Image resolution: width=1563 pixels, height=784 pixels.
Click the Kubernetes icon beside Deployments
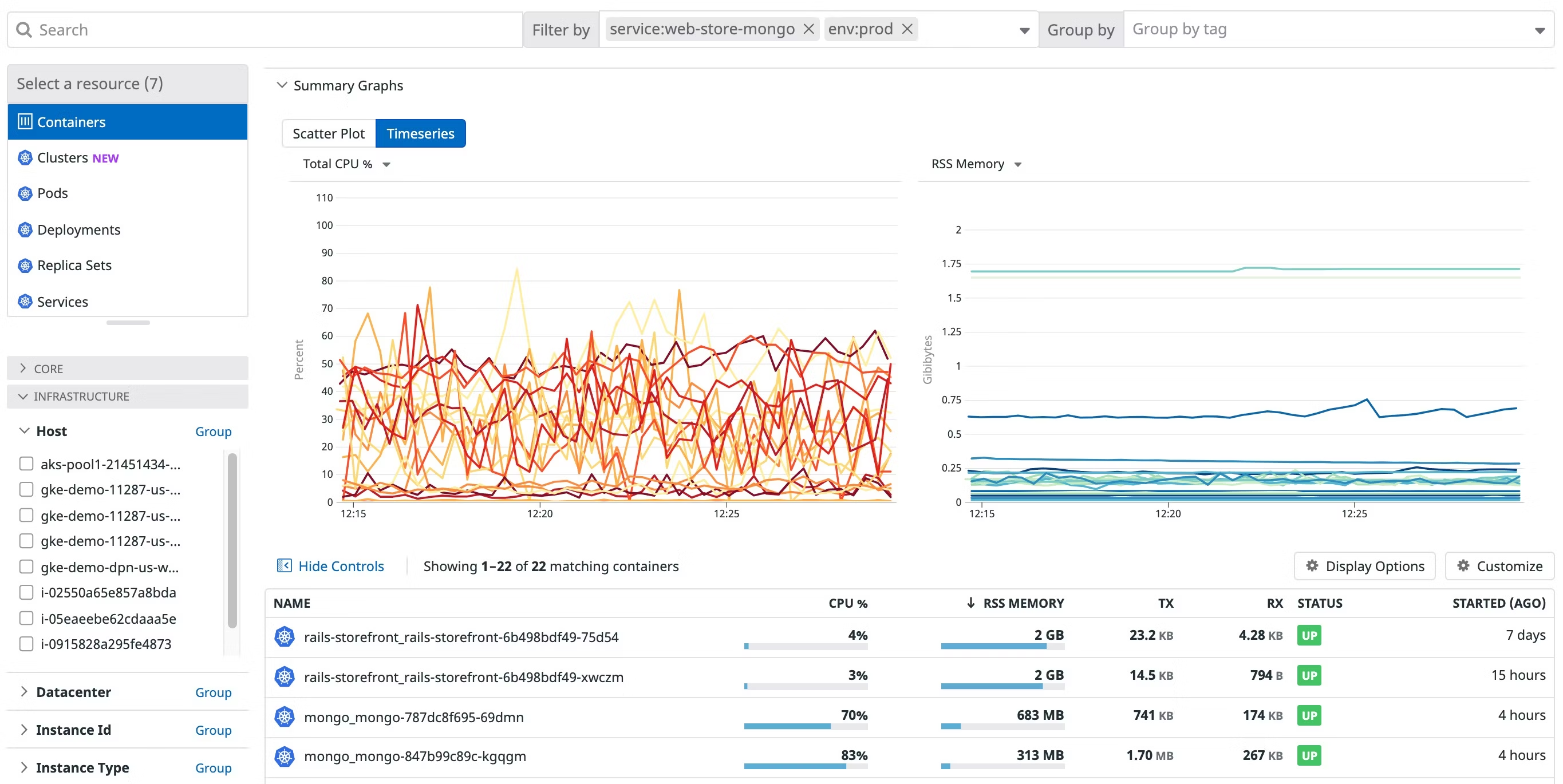click(25, 230)
